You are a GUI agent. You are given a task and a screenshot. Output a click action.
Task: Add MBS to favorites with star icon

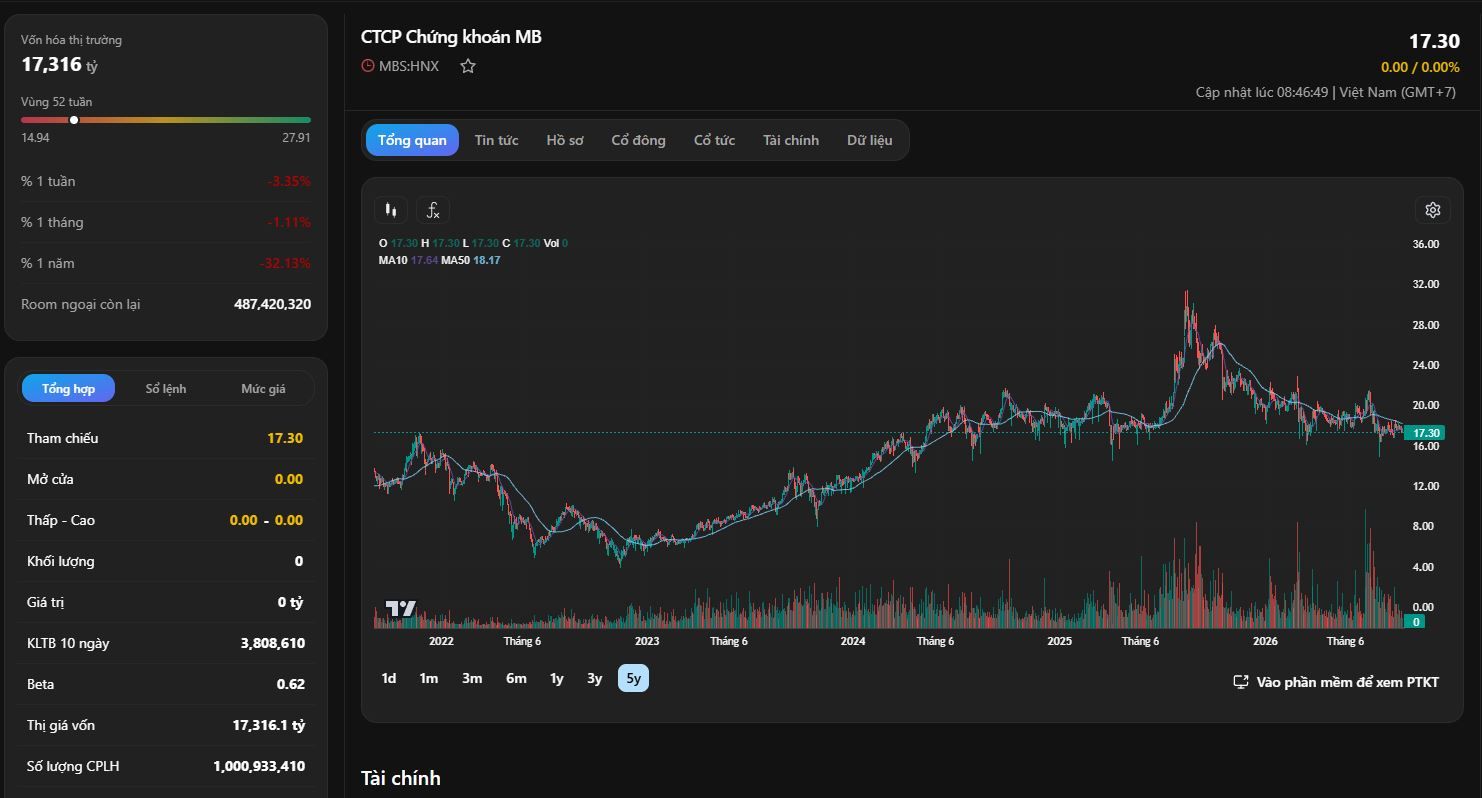point(468,66)
